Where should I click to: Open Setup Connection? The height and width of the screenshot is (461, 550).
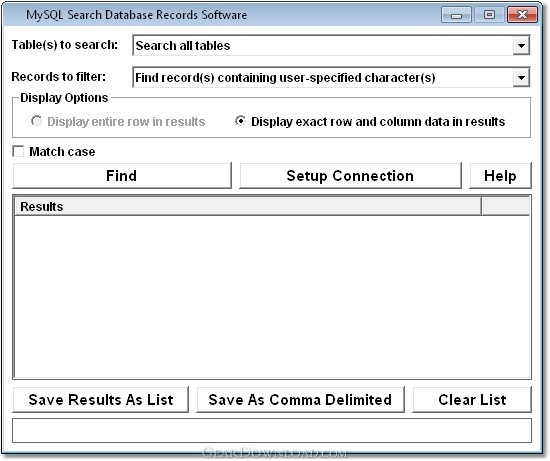[350, 175]
